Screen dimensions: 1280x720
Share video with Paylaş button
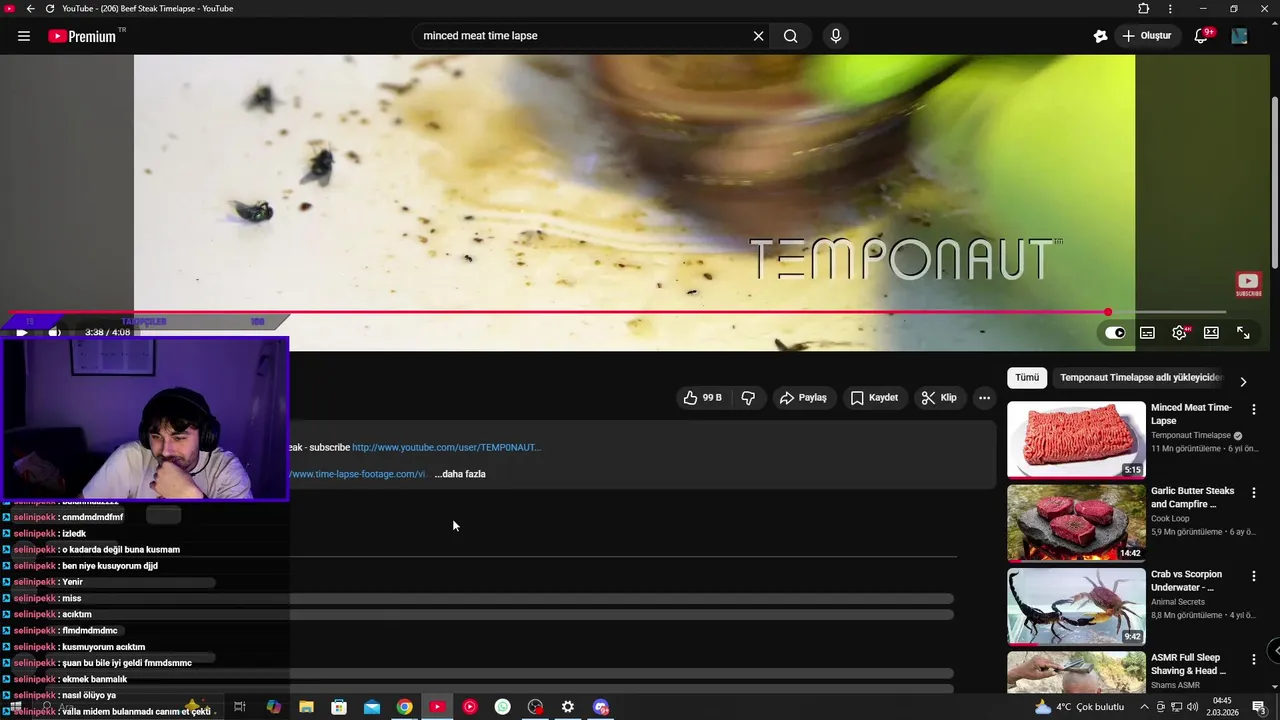pos(803,398)
